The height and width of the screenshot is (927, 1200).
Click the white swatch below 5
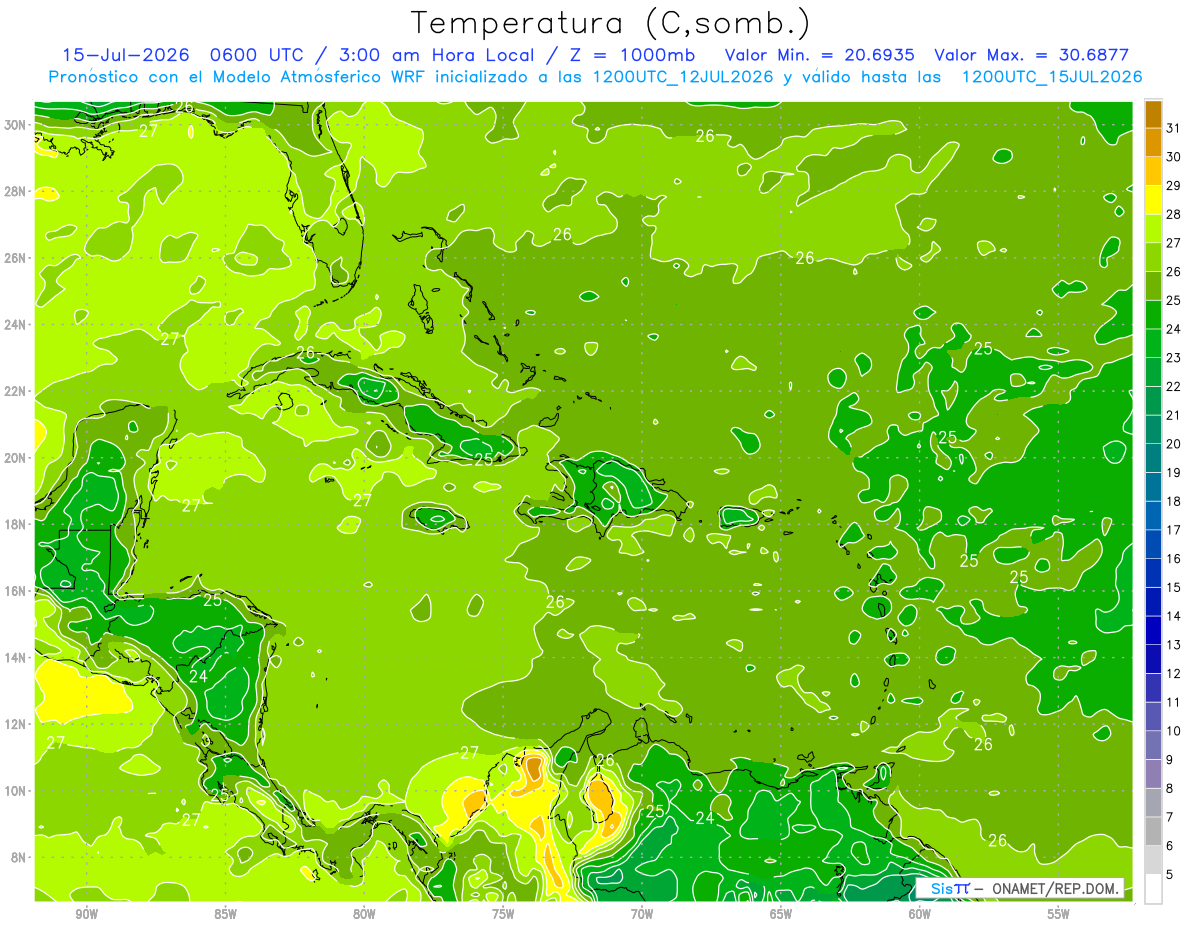click(1153, 889)
